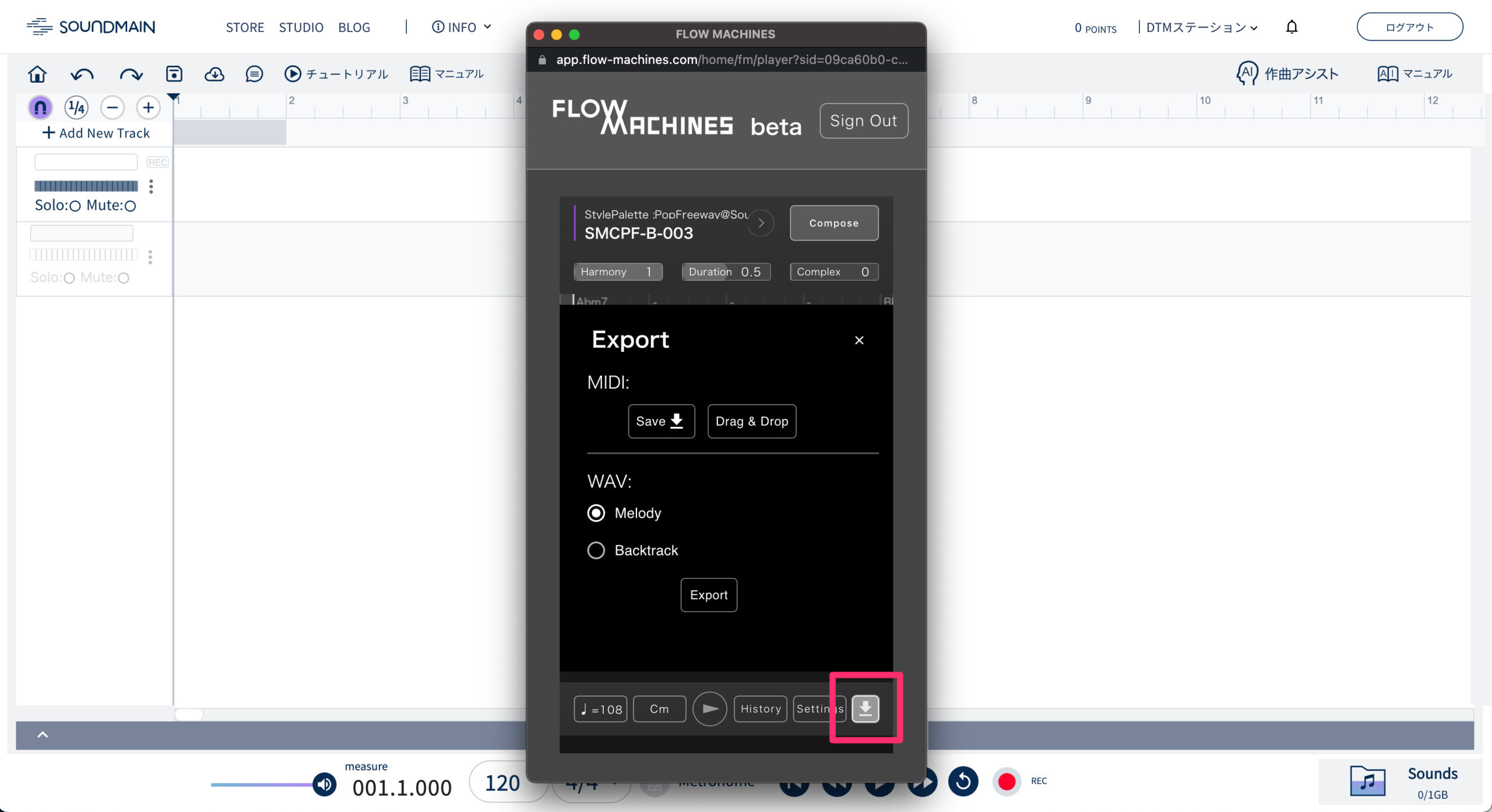Edit the 120 tempo field
The height and width of the screenshot is (812, 1492).
pos(502,783)
